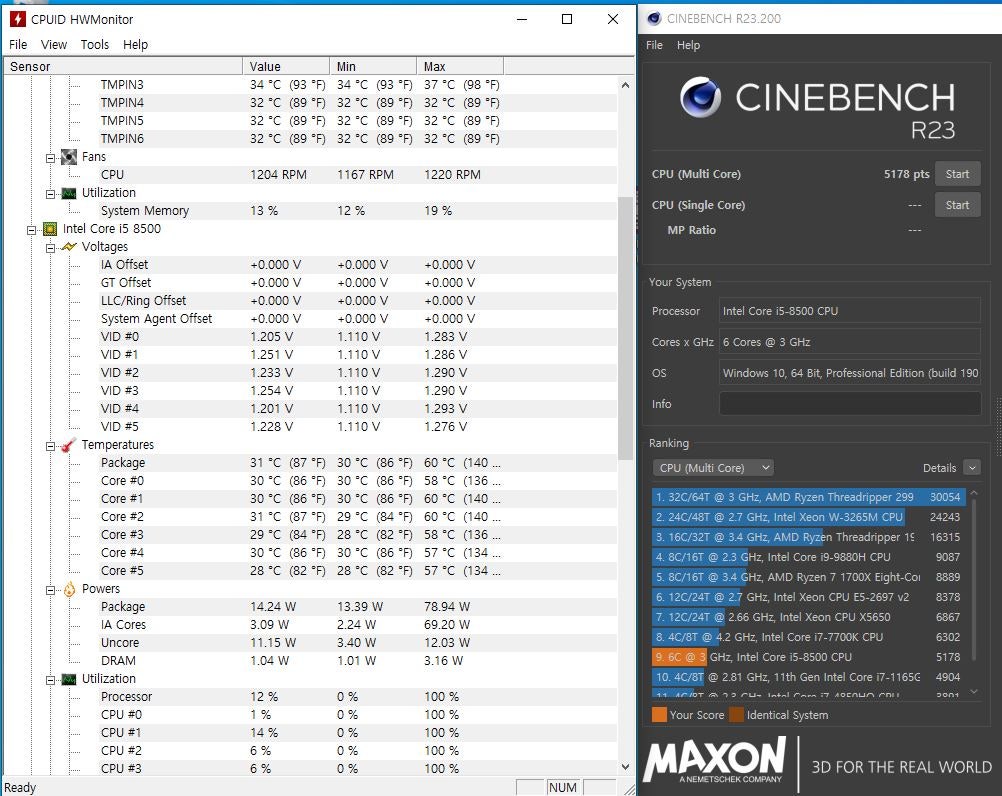The width and height of the screenshot is (1002, 796).
Task: Select the highlighted Intel Core i5-8500 ranking entry
Action: pyautogui.click(x=808, y=657)
